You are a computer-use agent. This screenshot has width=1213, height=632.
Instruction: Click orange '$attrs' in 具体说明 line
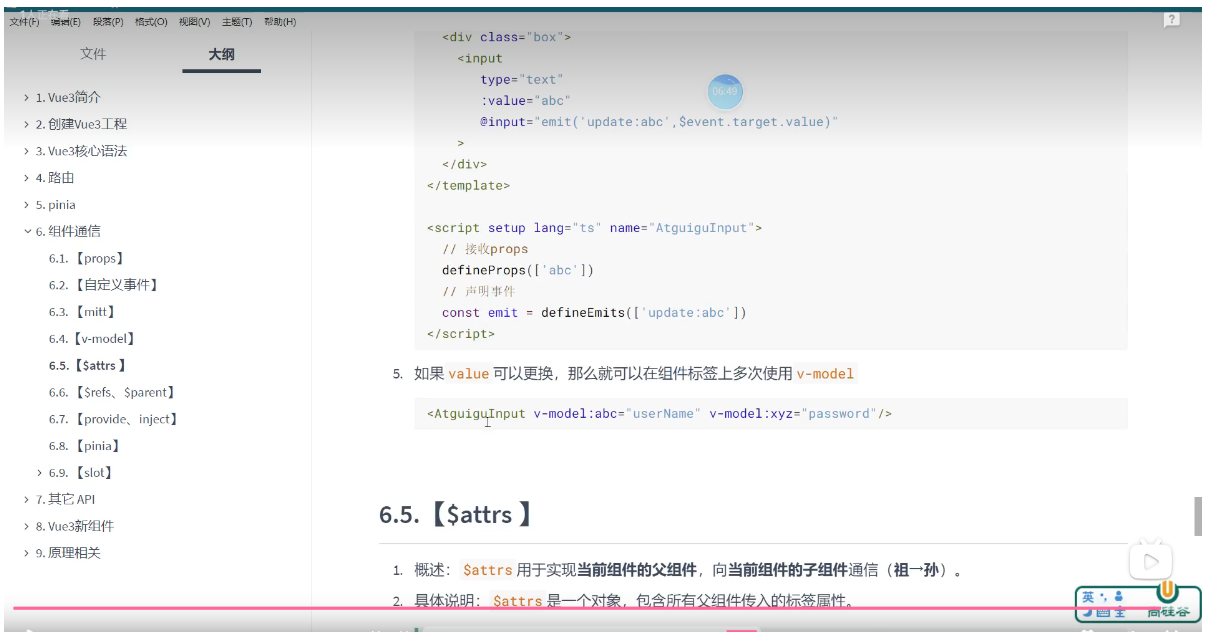pos(518,601)
